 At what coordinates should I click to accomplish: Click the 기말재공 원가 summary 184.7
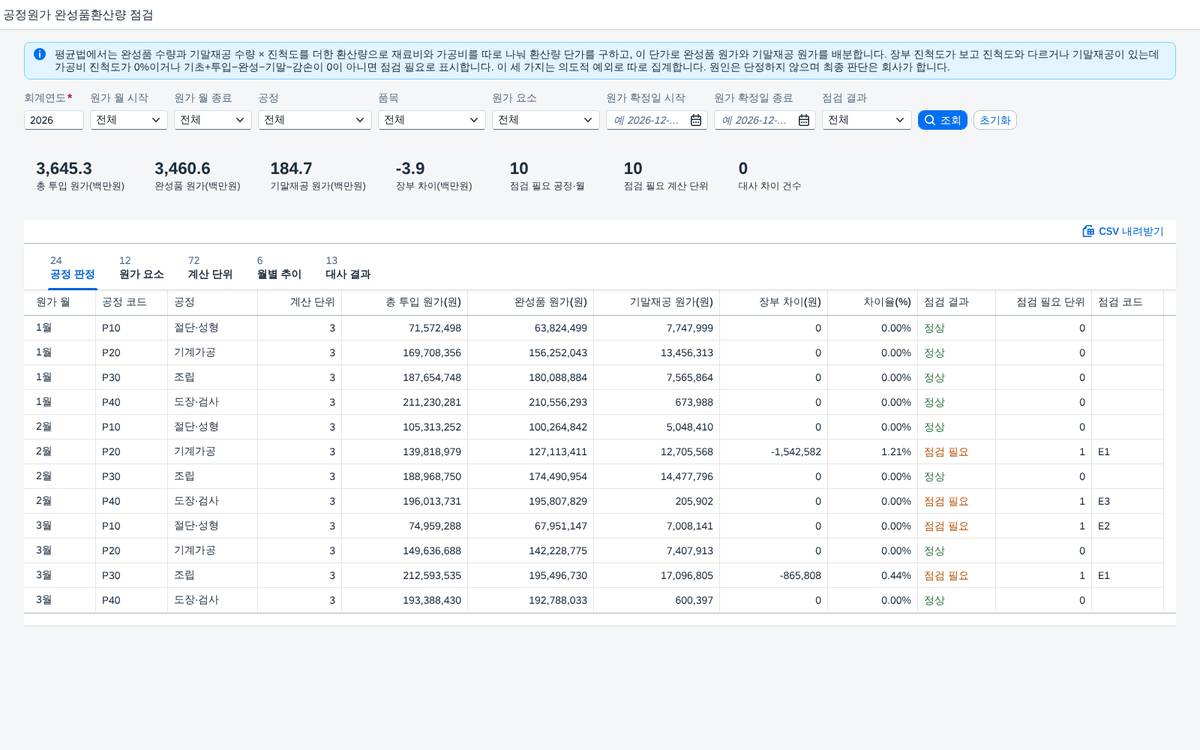click(x=291, y=169)
